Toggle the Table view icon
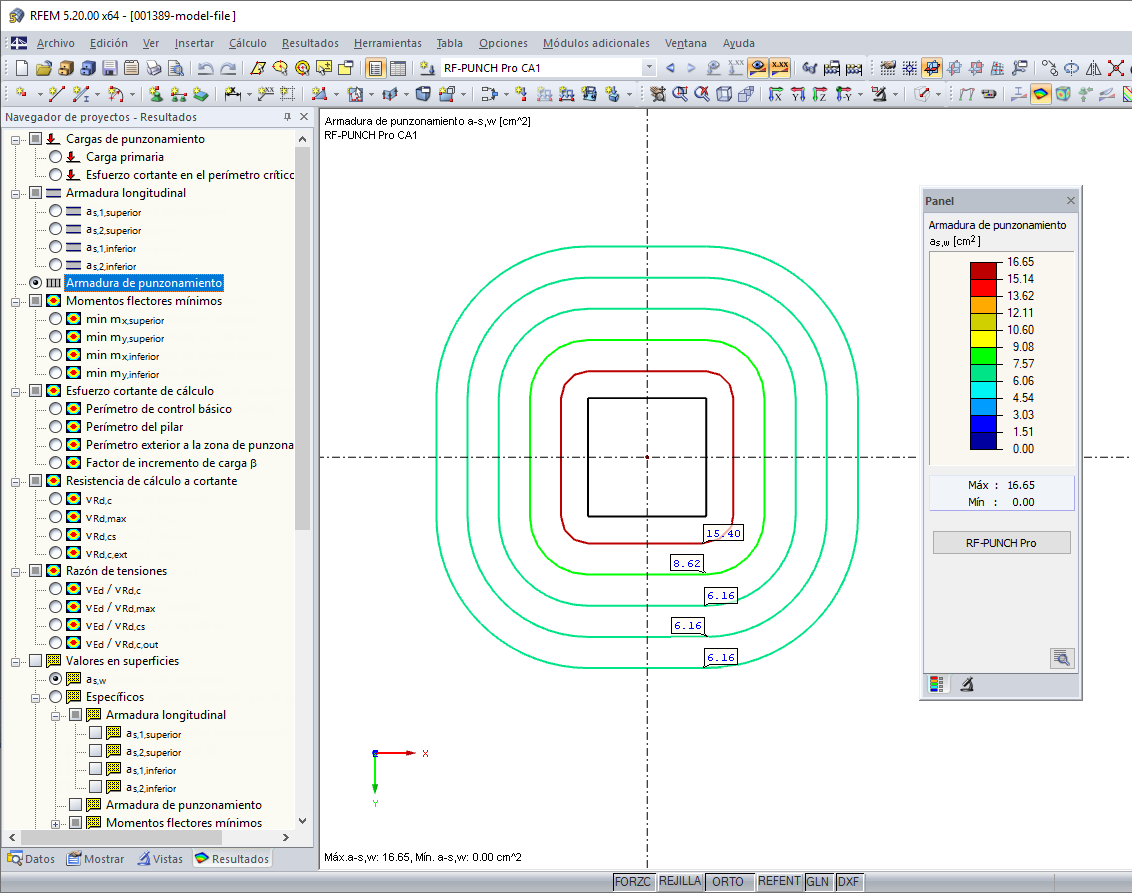The image size is (1132, 893). pyautogui.click(x=398, y=68)
